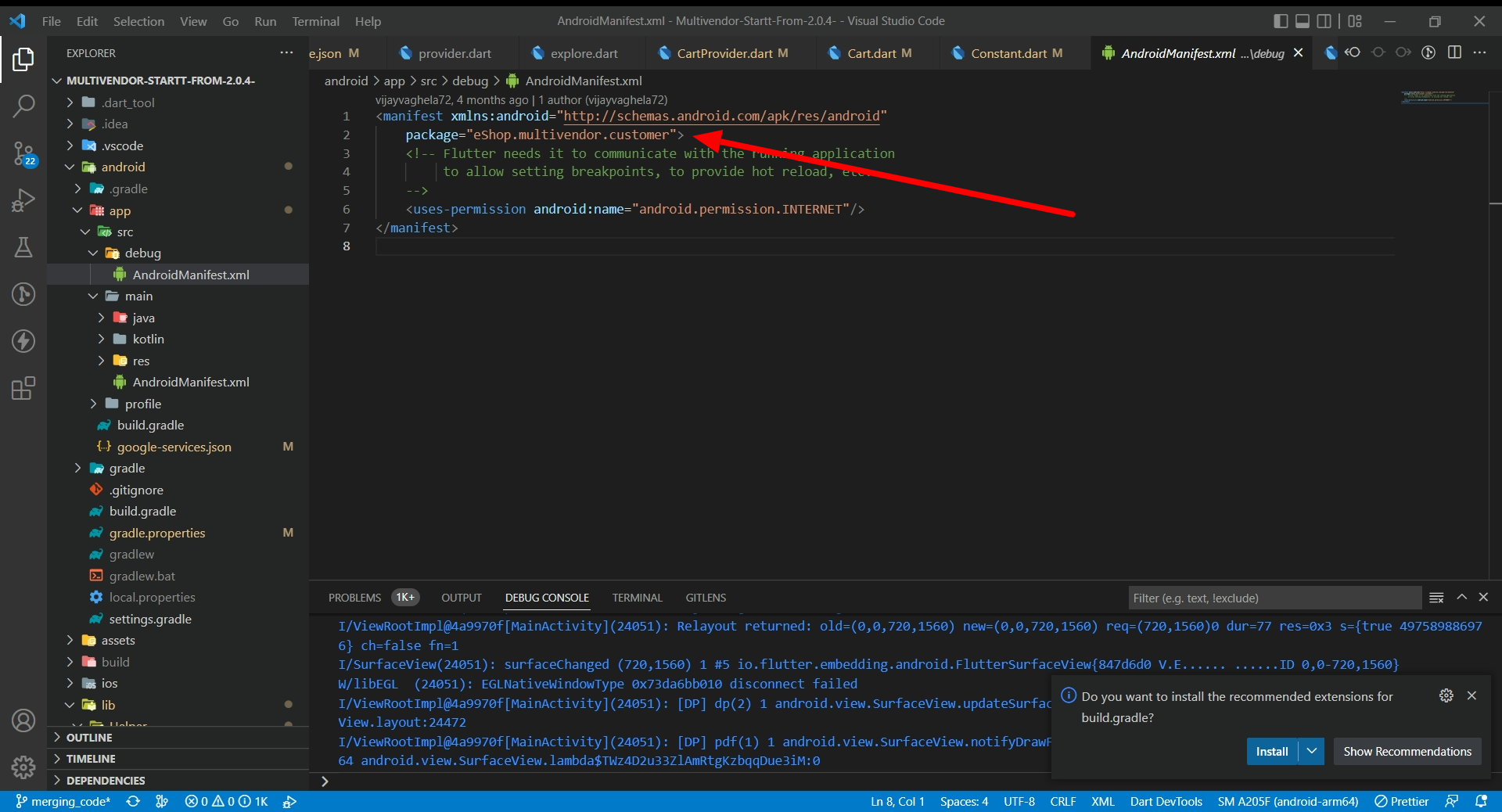Open the Testing flask view
The height and width of the screenshot is (812, 1502).
point(23,248)
